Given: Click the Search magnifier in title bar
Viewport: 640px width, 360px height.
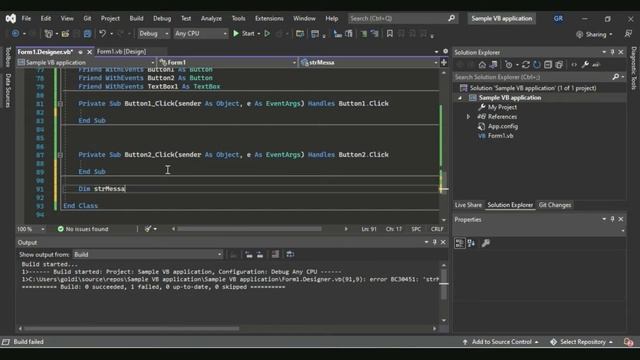Looking at the screenshot, I should 451,18.
